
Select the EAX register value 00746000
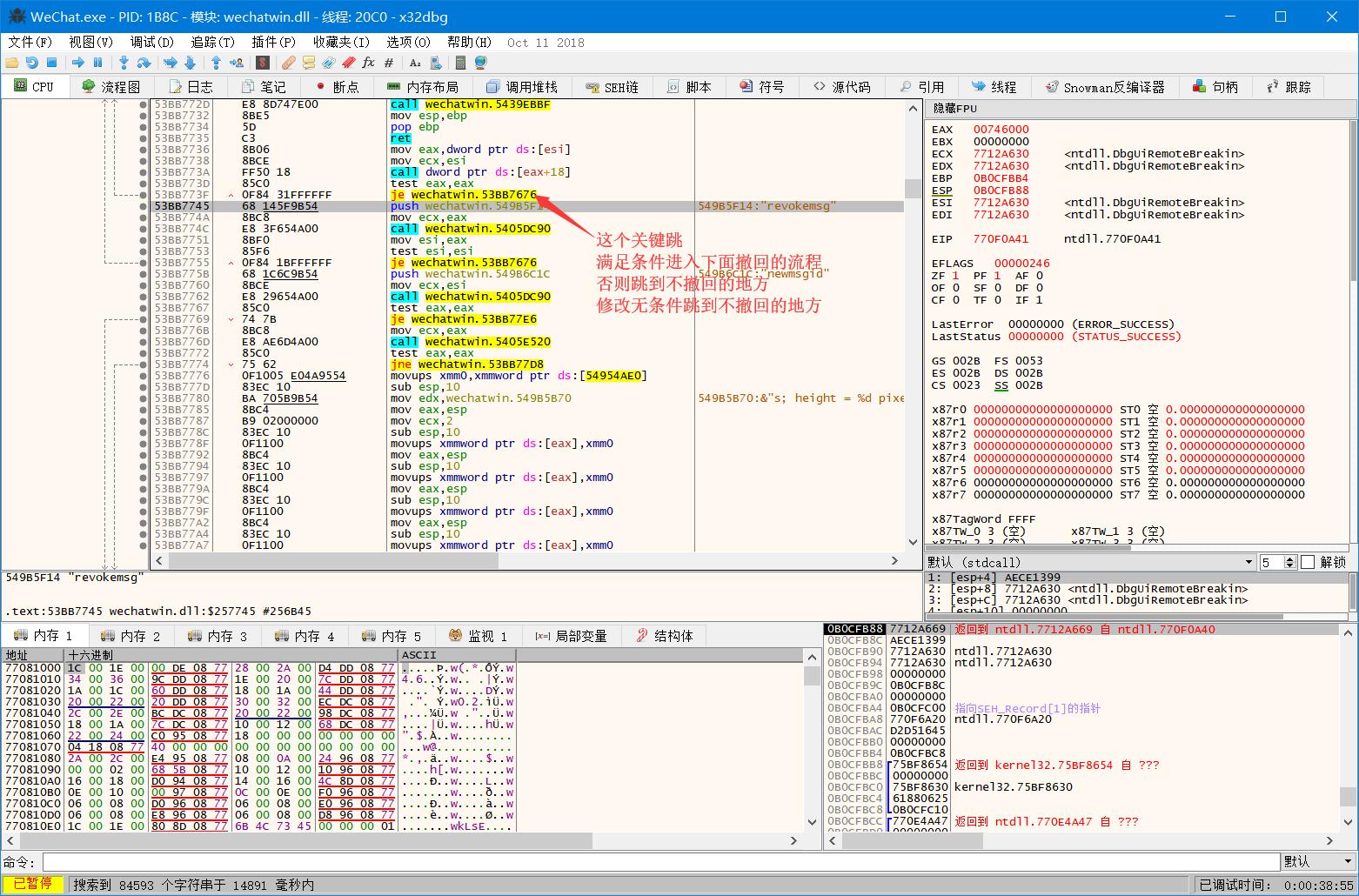1001,129
